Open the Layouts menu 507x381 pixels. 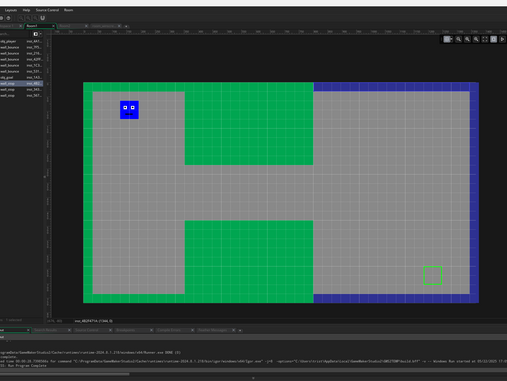click(11, 10)
